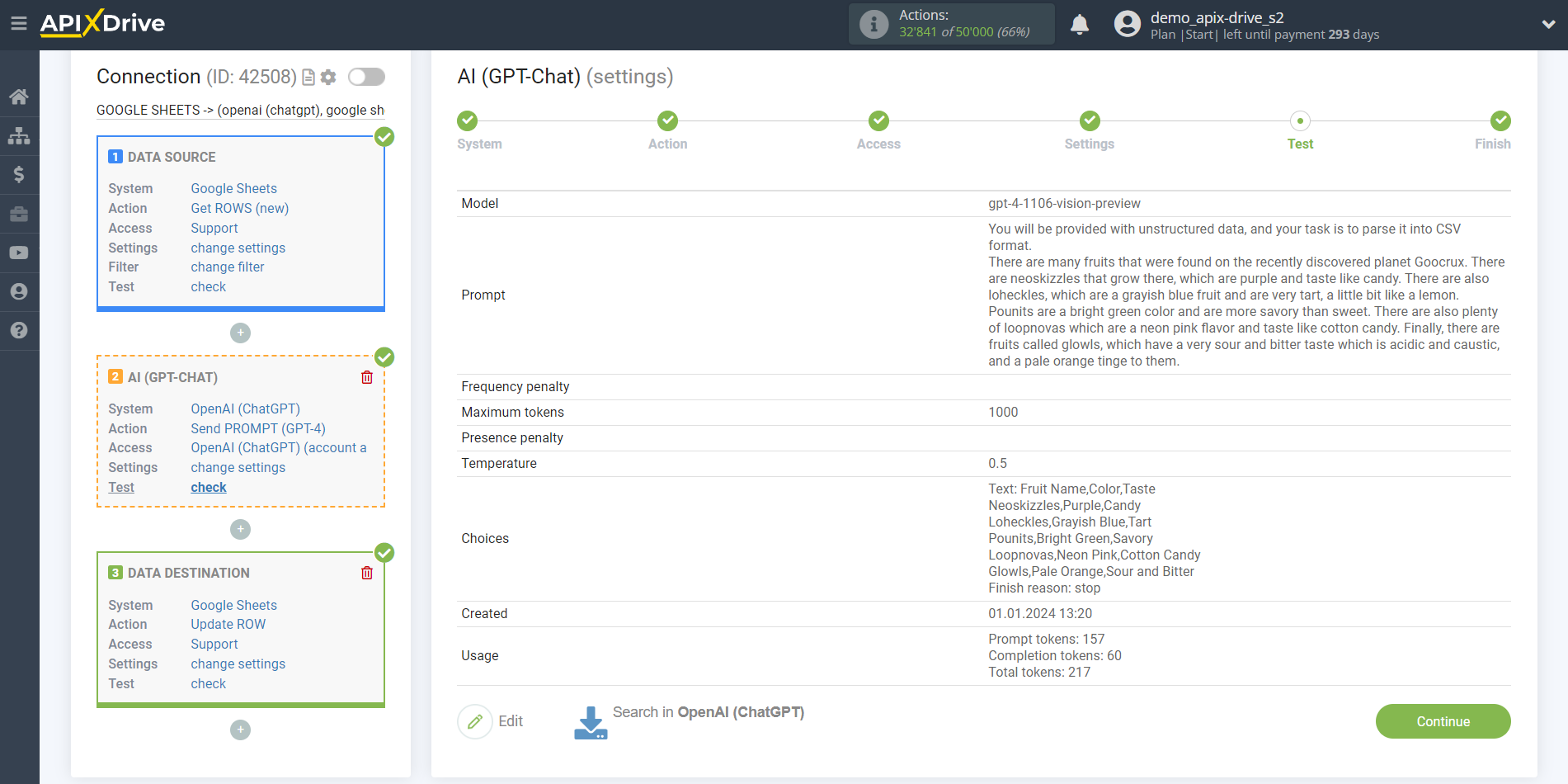1568x784 pixels.
Task: Go to Home in the sidebar
Action: 19,97
